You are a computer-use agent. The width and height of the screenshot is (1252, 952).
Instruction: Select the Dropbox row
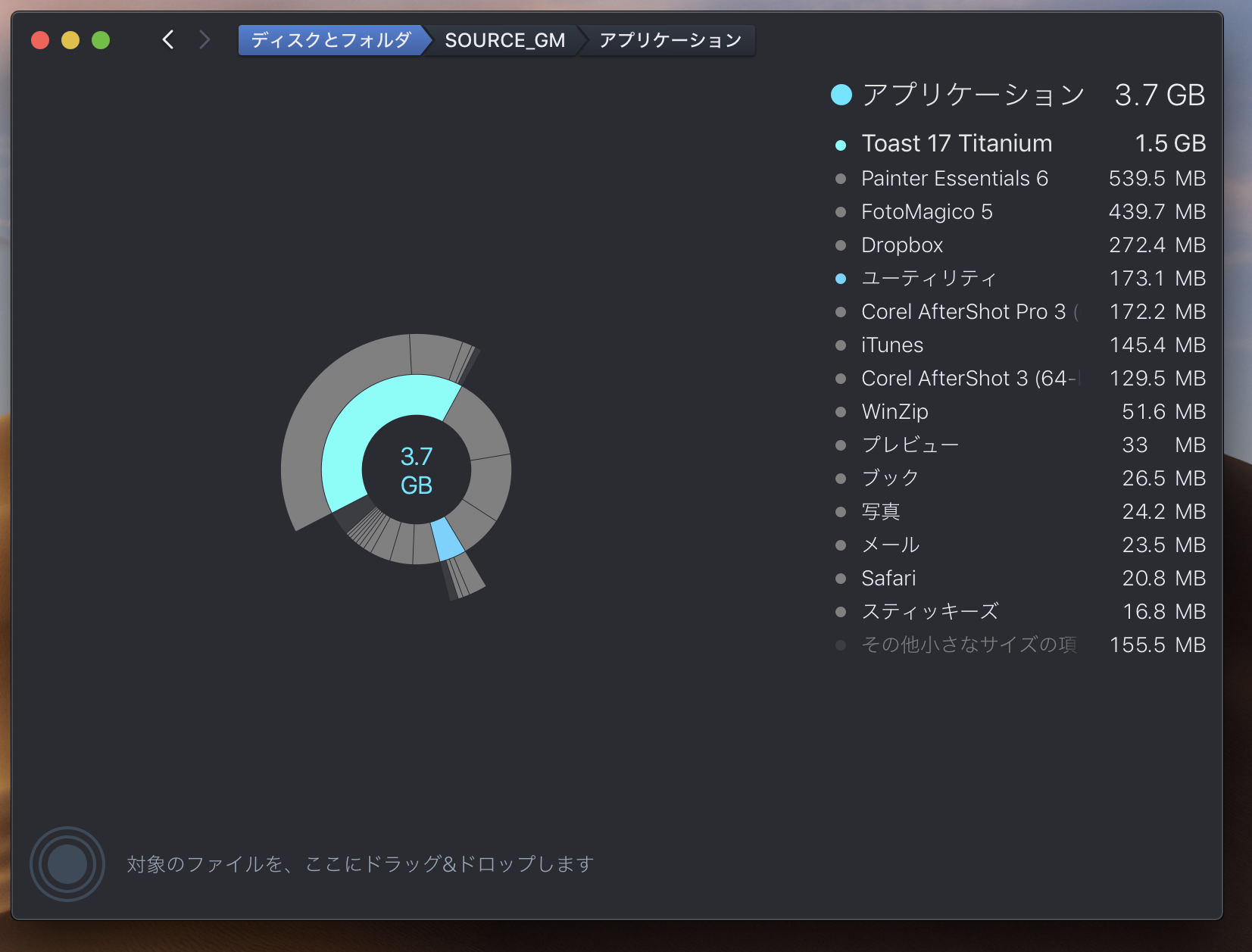[1019, 245]
